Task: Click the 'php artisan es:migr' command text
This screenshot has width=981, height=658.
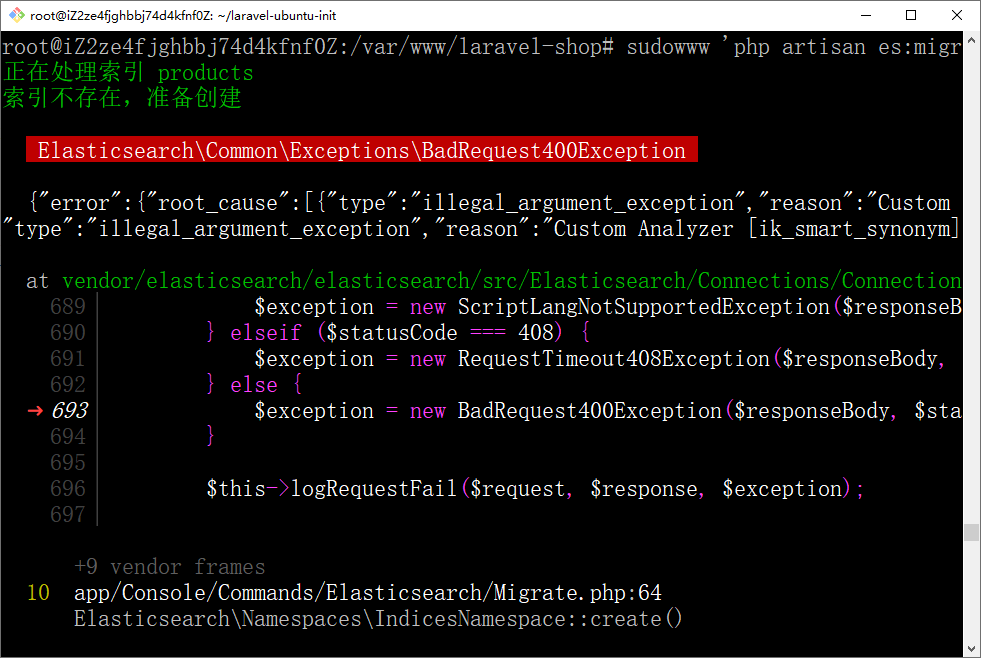Action: click(848, 47)
